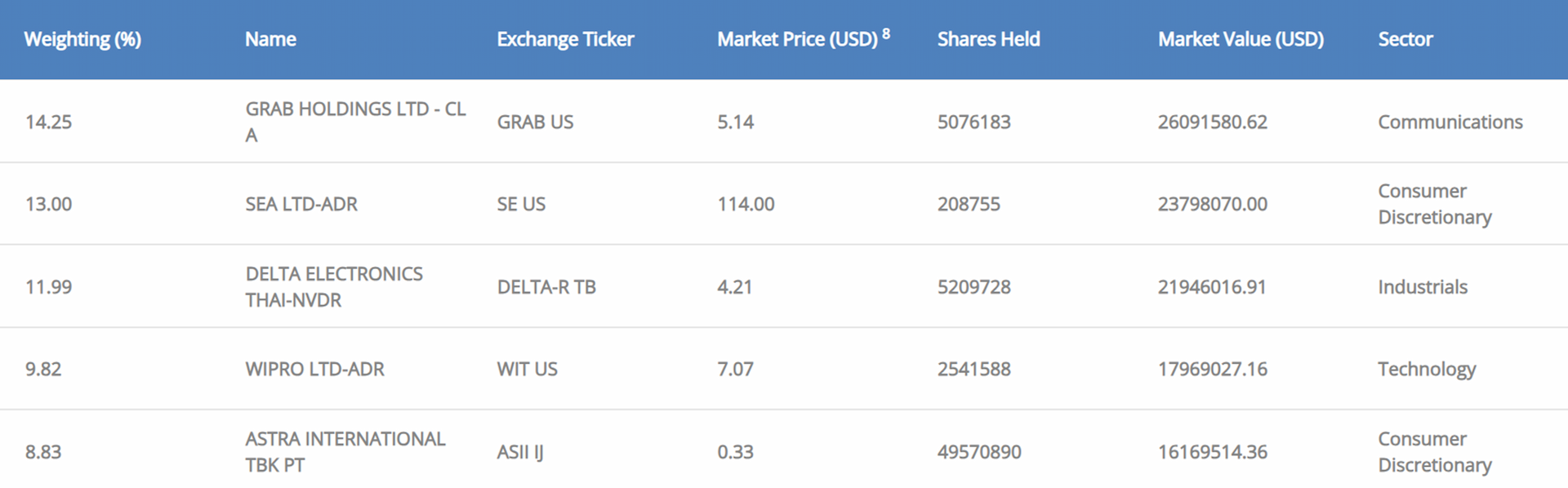Select the 11.99 weighting cell
1568x488 pixels.
pos(48,287)
